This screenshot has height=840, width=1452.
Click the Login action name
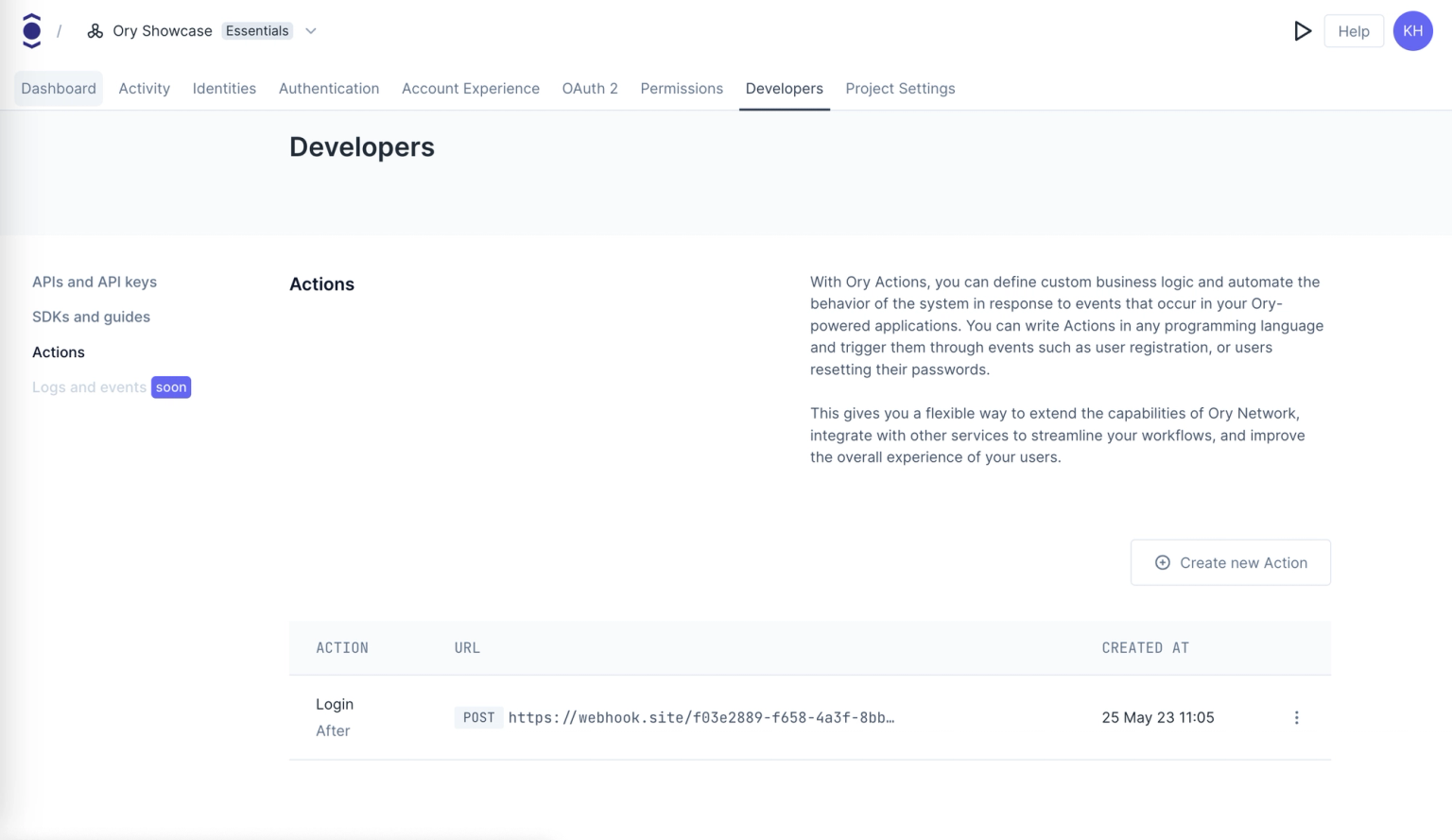335,704
